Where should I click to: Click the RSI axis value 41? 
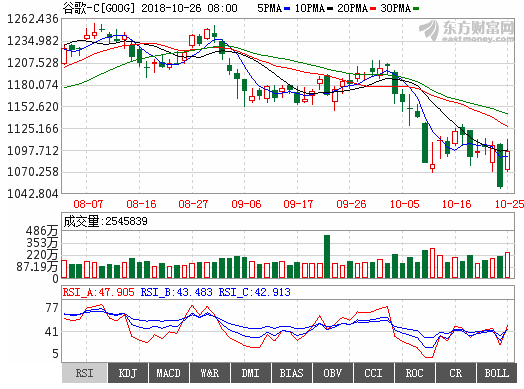pyautogui.click(x=52, y=332)
